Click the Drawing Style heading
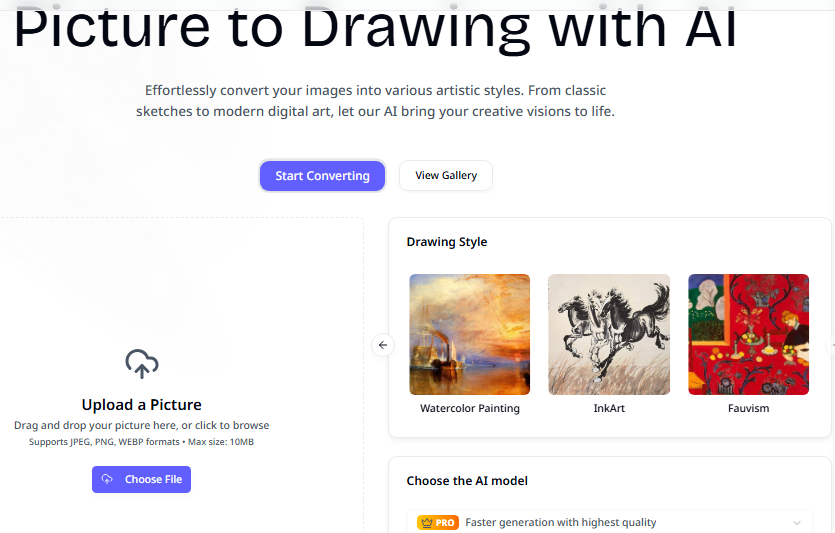Viewport: 835px width, 533px height. (x=447, y=242)
